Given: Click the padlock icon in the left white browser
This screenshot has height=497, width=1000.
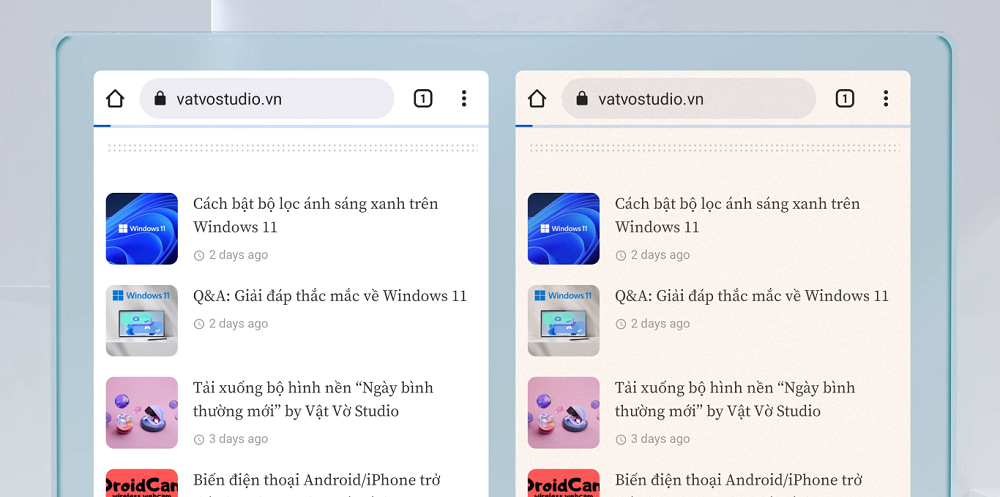Looking at the screenshot, I should 160,98.
